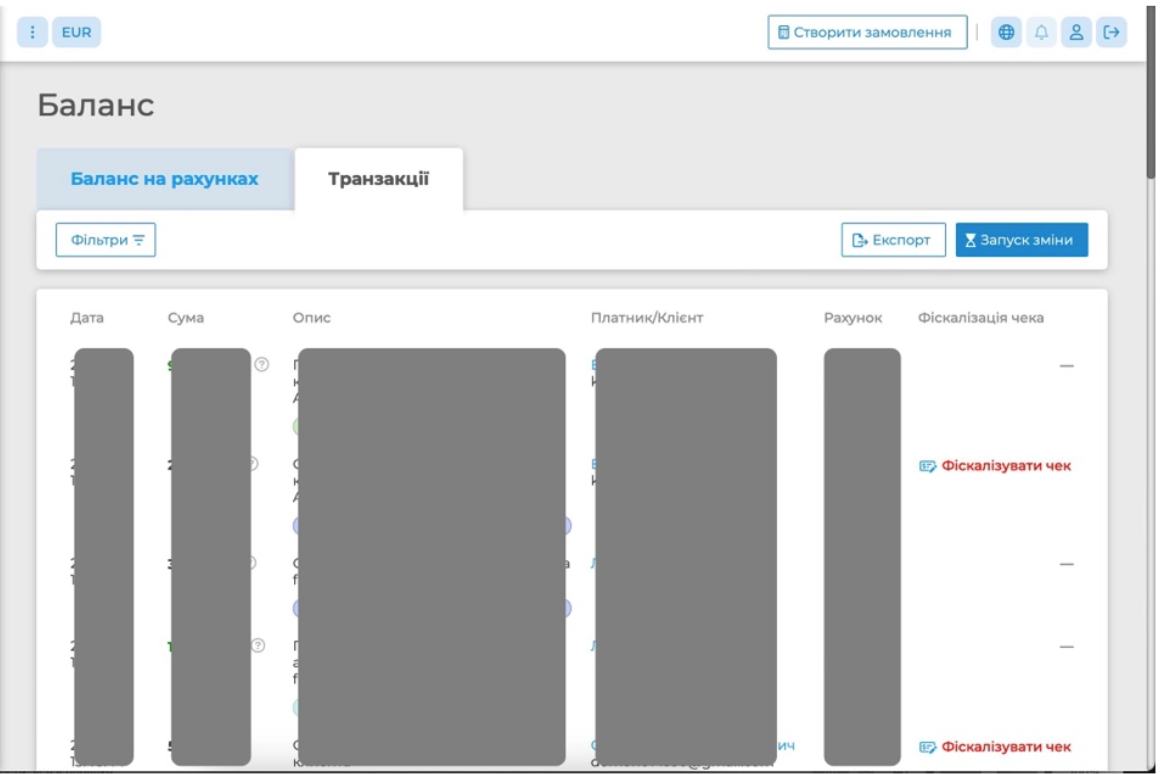Screen dimensions: 1160x774
Task: Click the Дата column header
Action: tap(87, 317)
